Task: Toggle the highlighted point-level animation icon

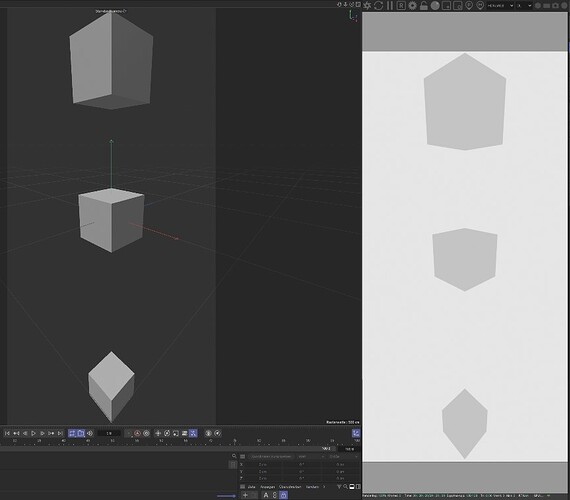Action: (x=193, y=433)
